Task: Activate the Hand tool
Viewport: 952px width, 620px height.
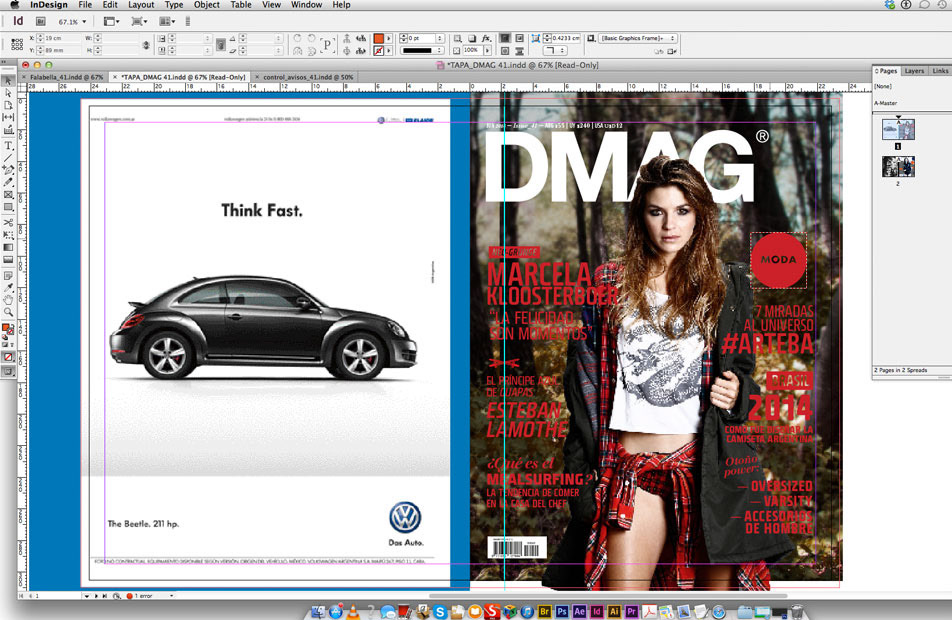Action: (9, 299)
